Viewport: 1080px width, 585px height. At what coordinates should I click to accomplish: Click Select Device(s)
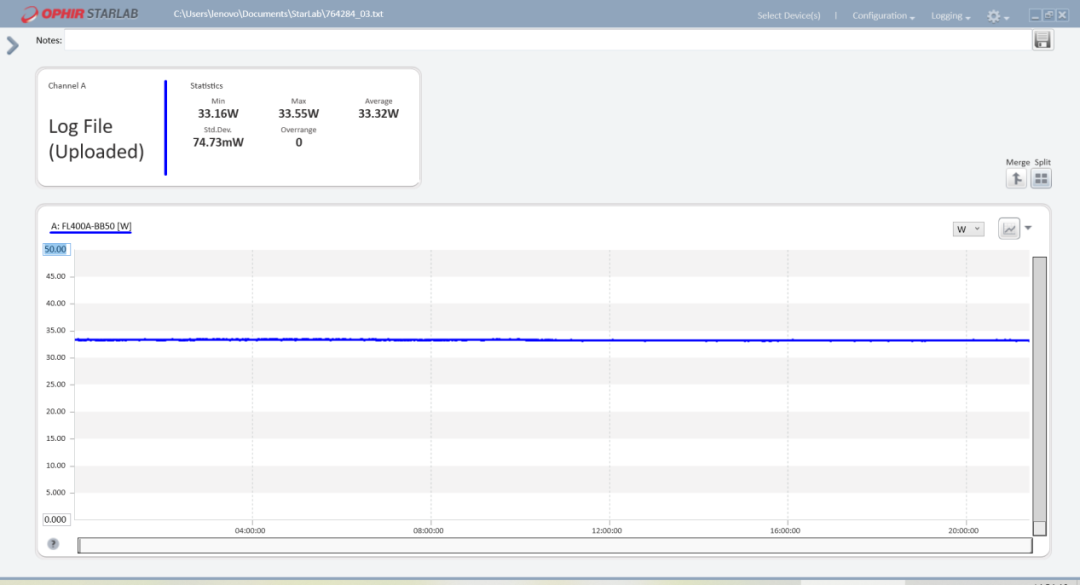[x=788, y=16]
